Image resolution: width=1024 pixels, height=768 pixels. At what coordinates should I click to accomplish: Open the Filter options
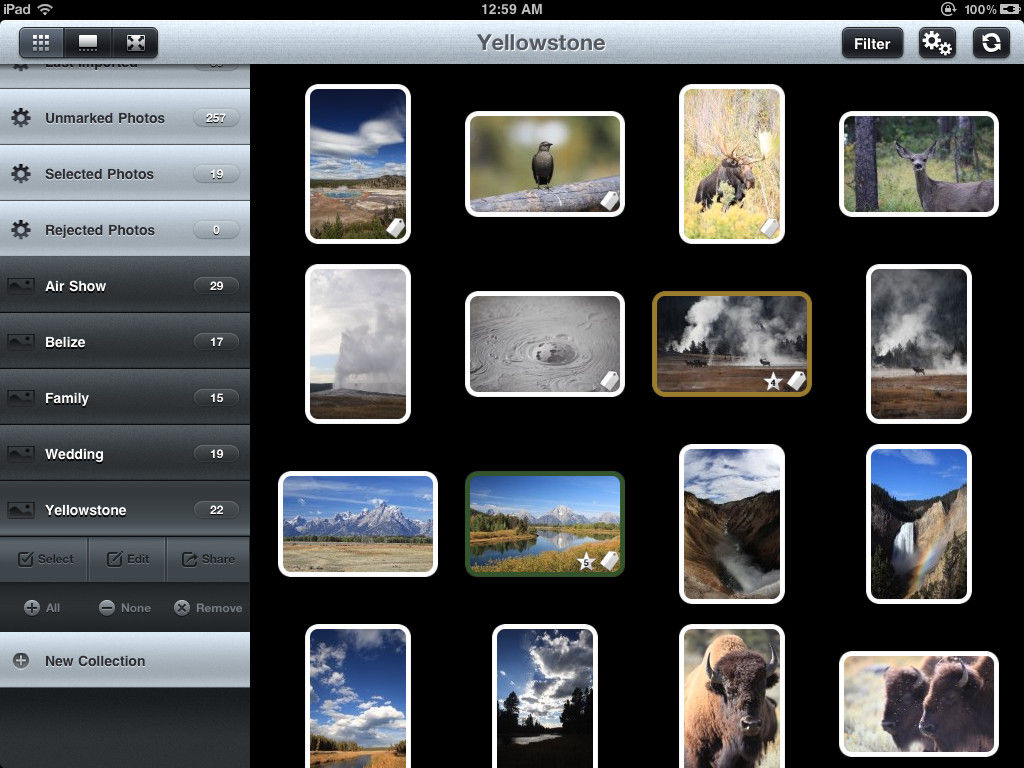tap(872, 44)
